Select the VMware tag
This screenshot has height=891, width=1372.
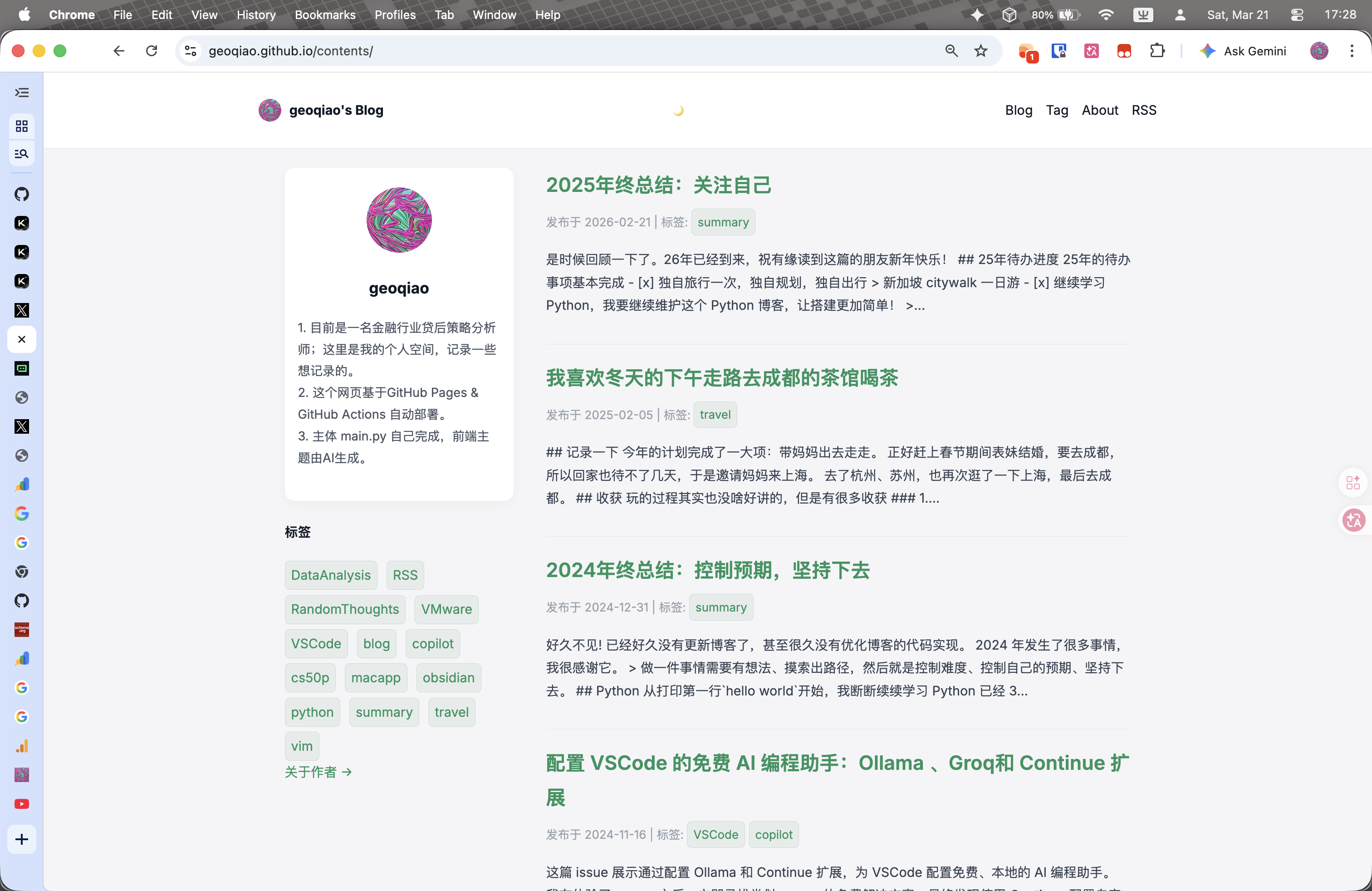coord(446,609)
